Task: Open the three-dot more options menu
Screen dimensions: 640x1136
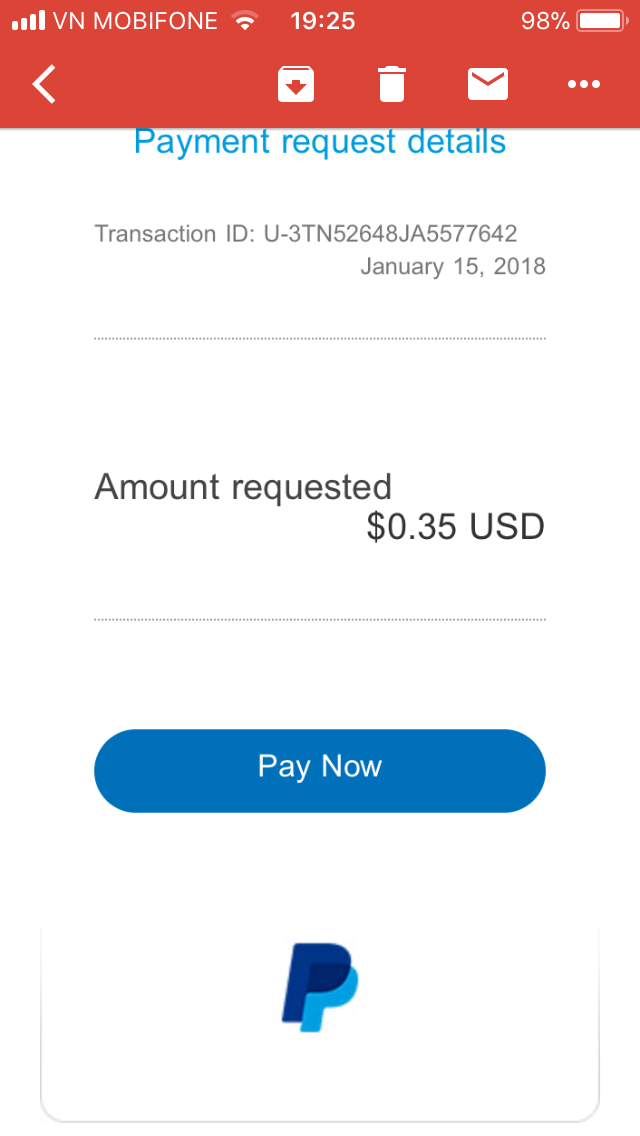Action: pyautogui.click(x=584, y=85)
